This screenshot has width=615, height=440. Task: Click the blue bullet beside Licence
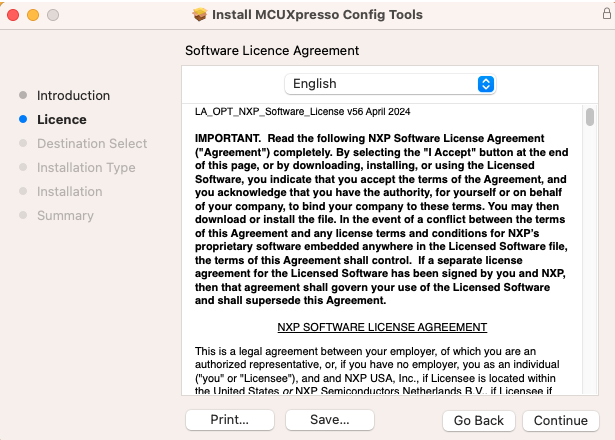click(23, 119)
